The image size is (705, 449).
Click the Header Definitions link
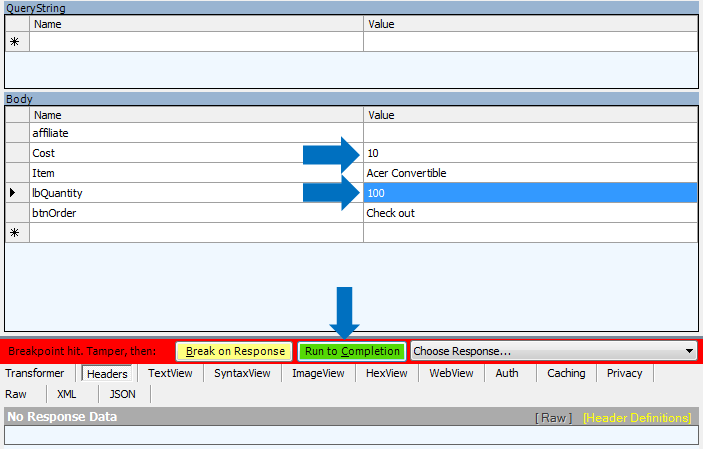(x=637, y=417)
